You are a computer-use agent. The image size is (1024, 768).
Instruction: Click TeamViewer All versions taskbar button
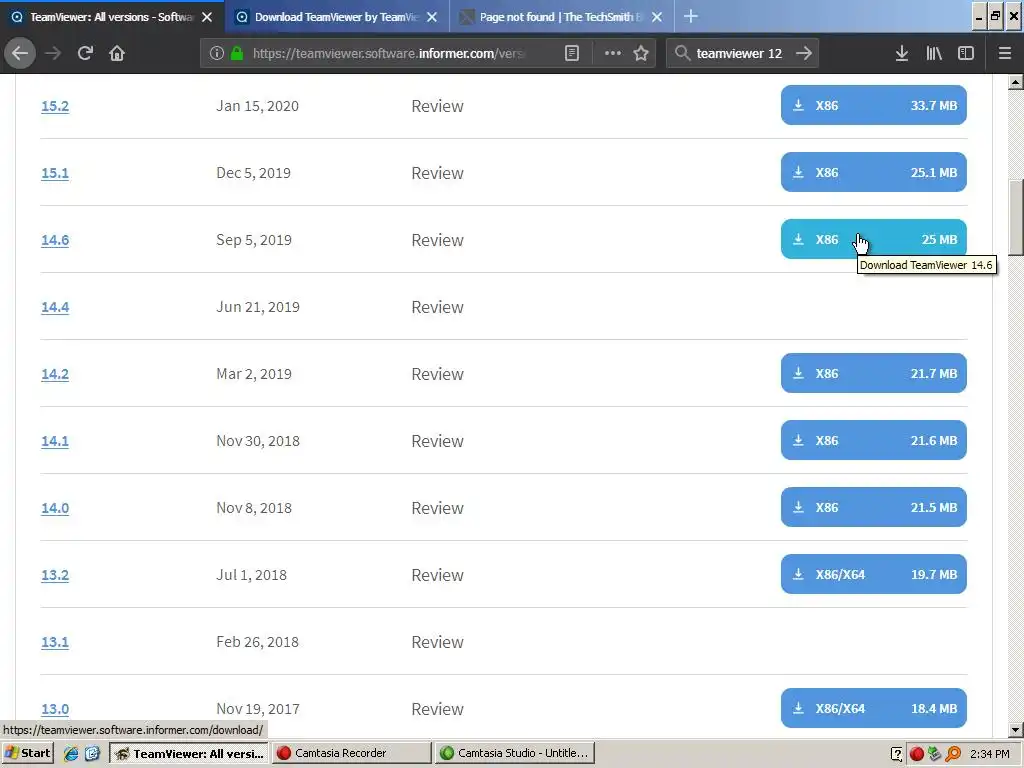coord(189,753)
